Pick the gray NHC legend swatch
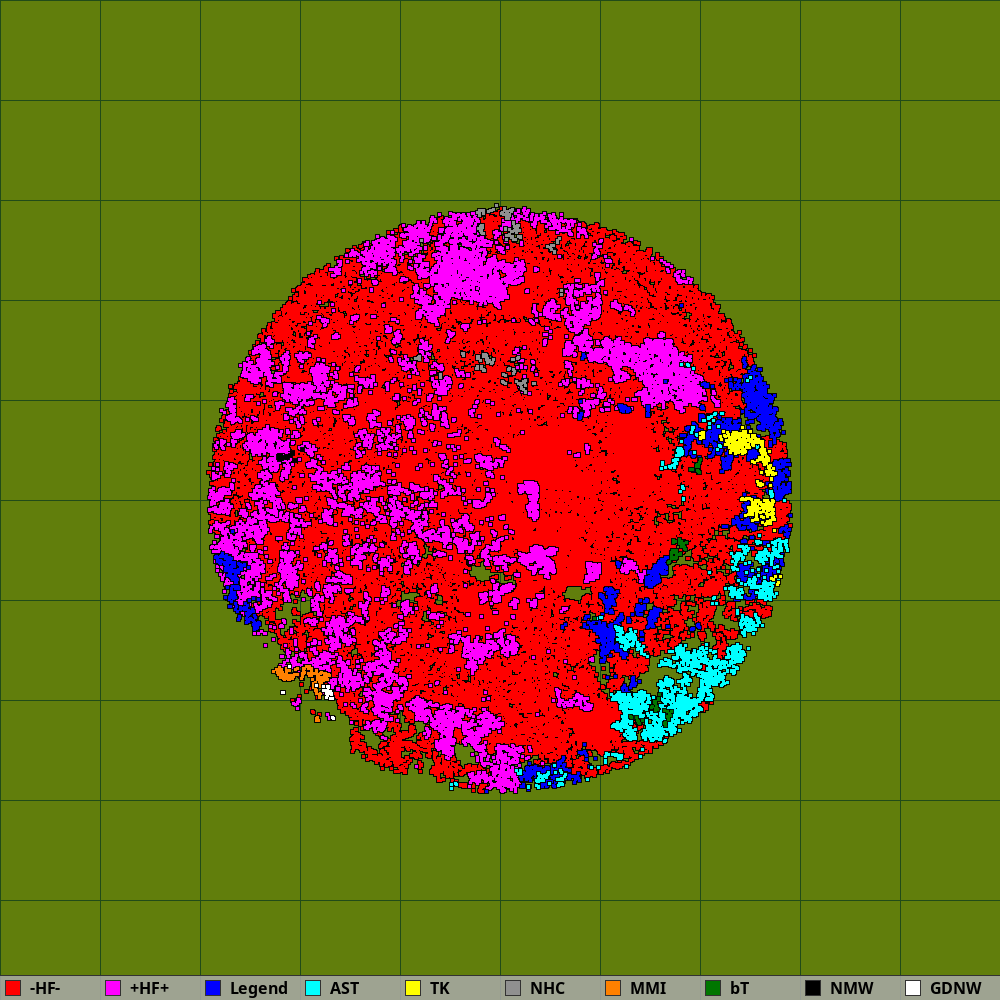This screenshot has height=1000, width=1000. tap(513, 988)
